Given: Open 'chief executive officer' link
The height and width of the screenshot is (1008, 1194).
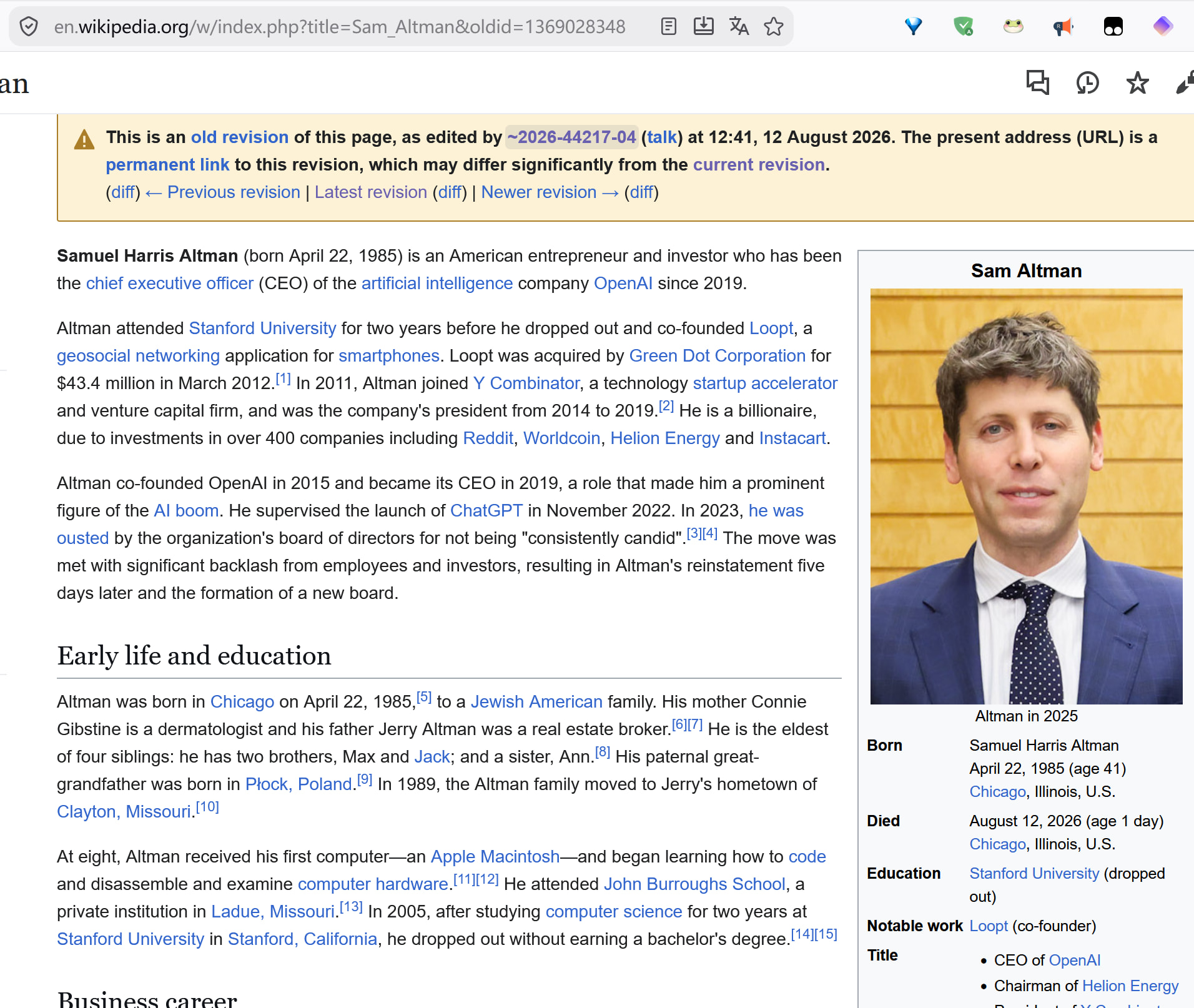Looking at the screenshot, I should pyautogui.click(x=170, y=284).
